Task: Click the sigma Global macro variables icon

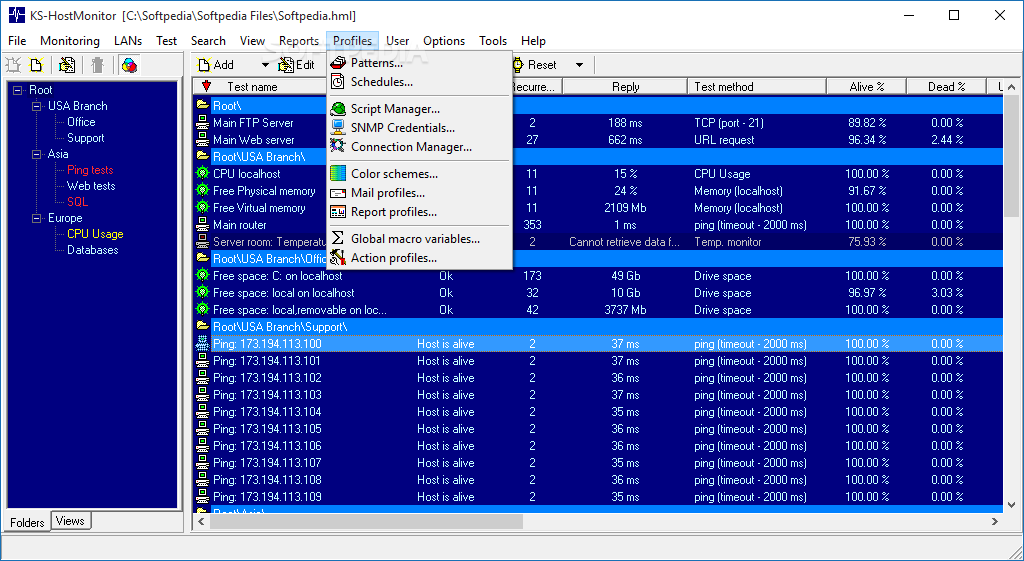Action: [338, 238]
